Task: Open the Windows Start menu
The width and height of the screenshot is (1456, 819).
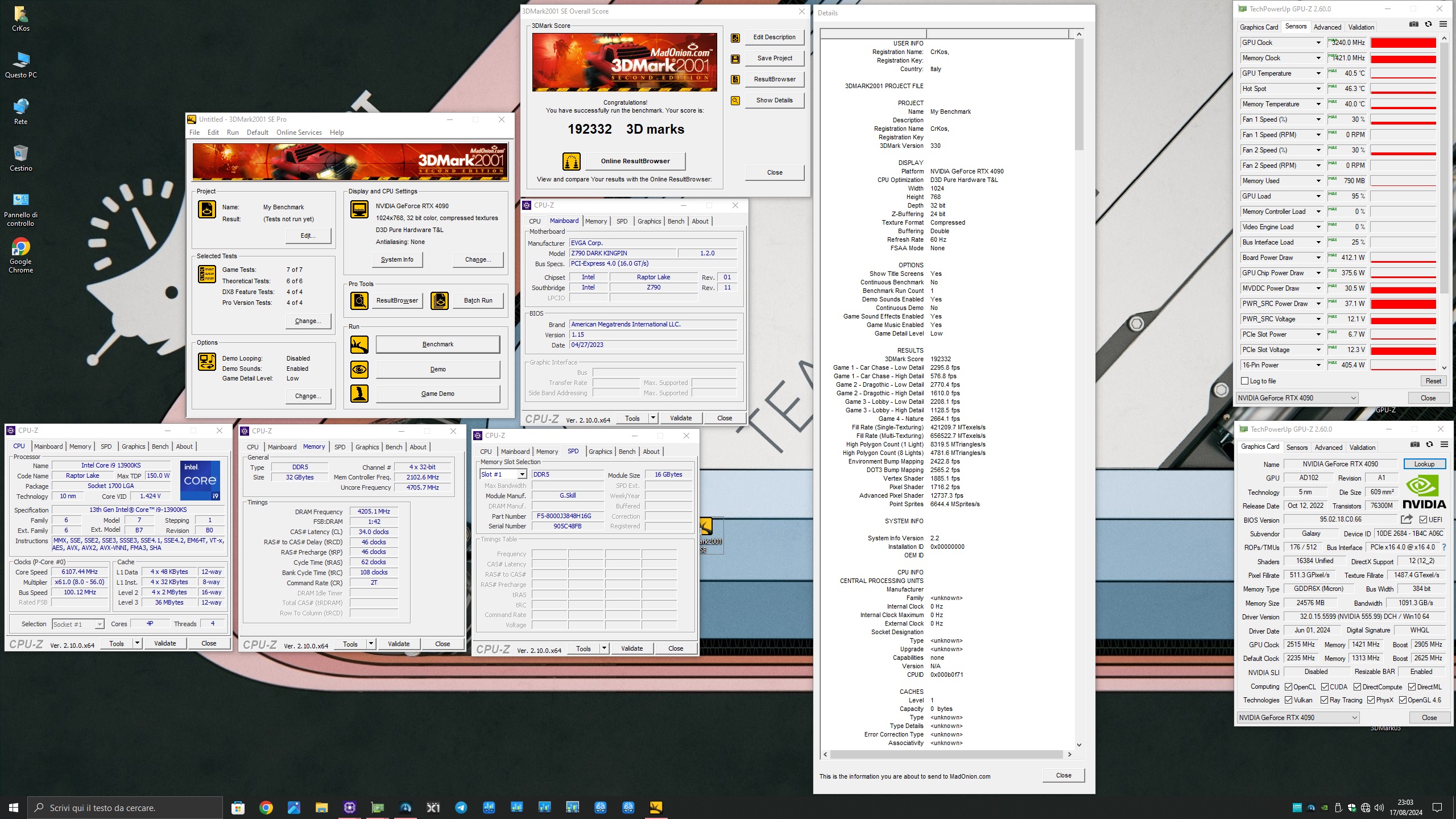Action: click(14, 807)
